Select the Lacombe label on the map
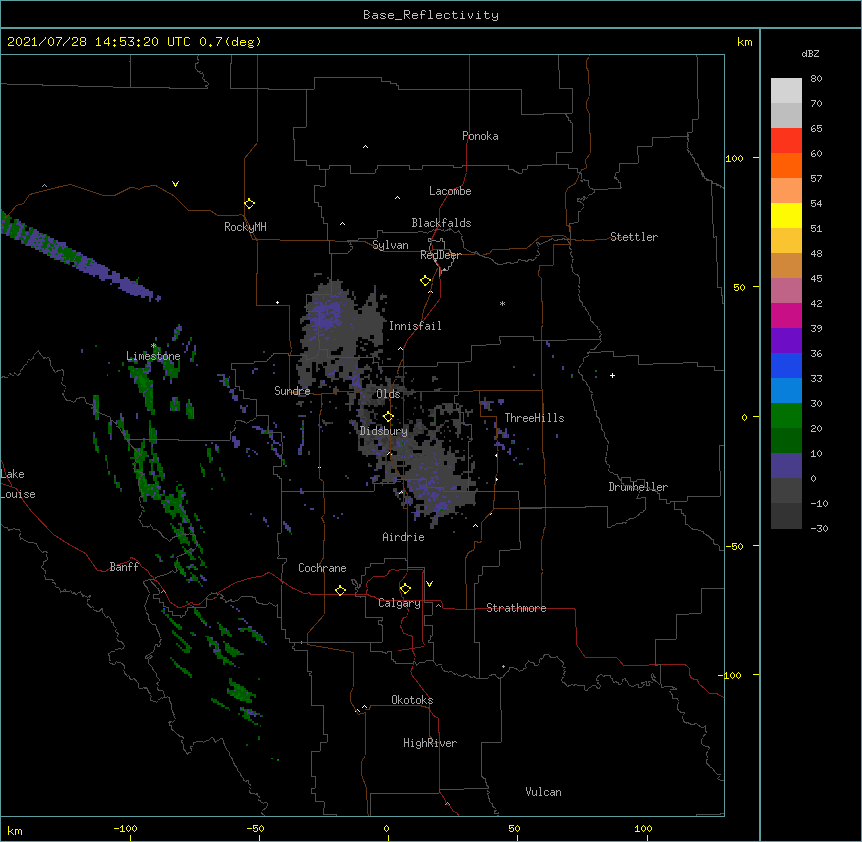The height and width of the screenshot is (842, 862). (x=450, y=191)
